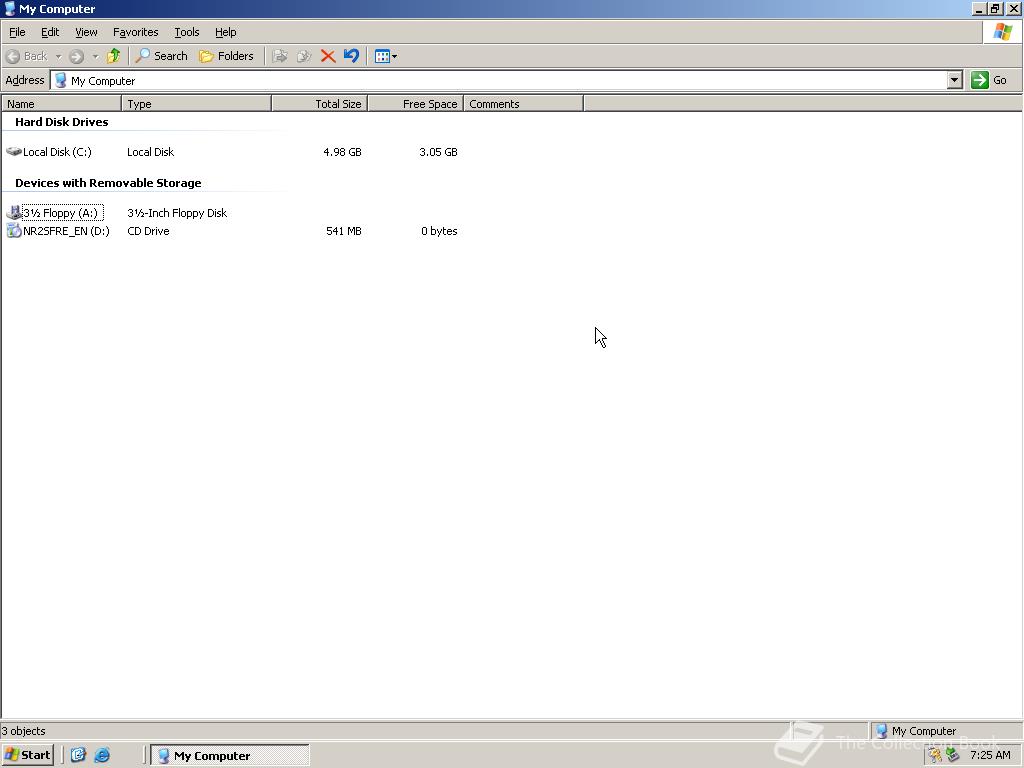Click the red Delete icon
This screenshot has width=1024, height=768.
(x=328, y=56)
